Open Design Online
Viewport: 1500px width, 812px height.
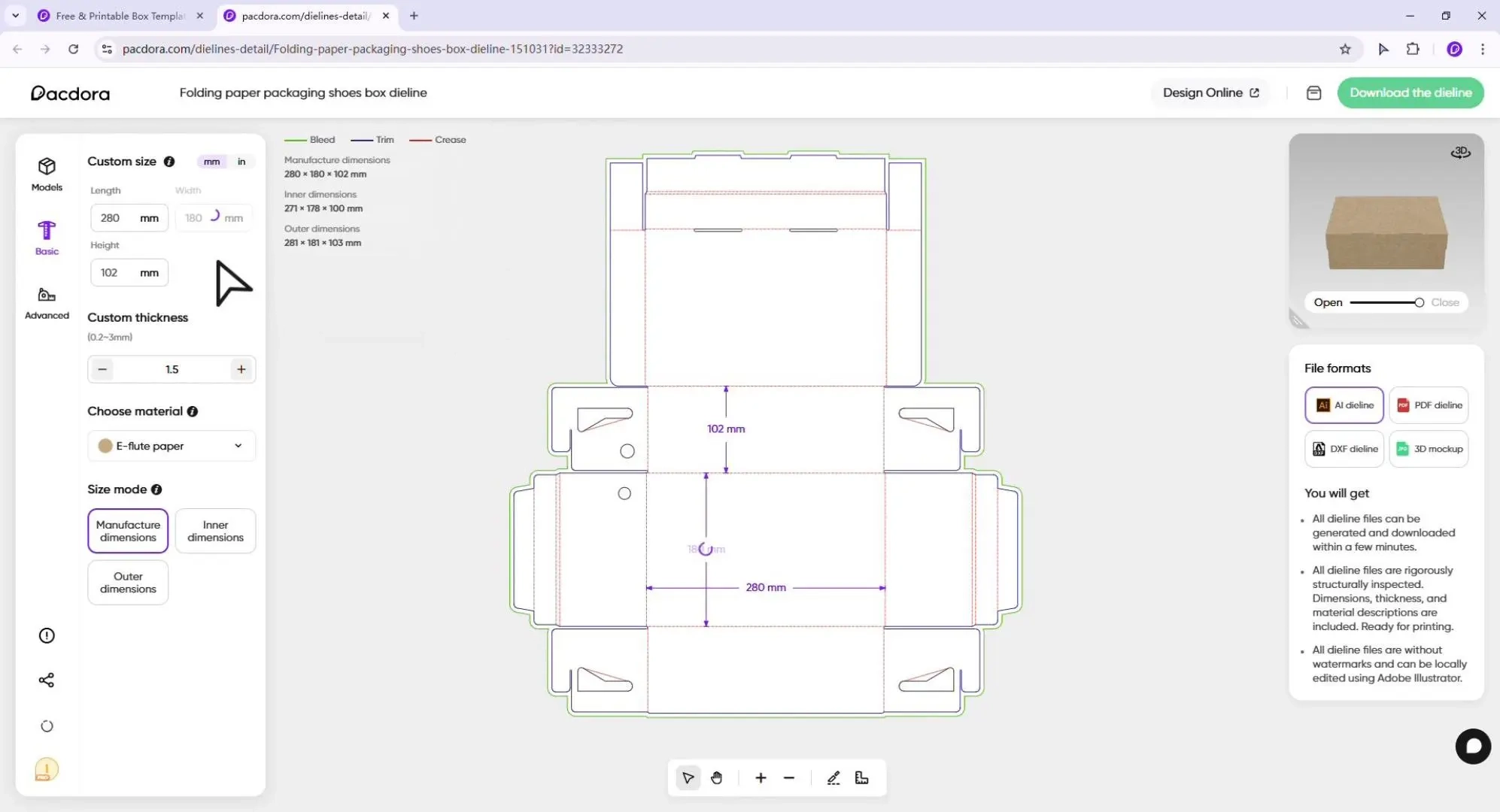[x=1209, y=92]
